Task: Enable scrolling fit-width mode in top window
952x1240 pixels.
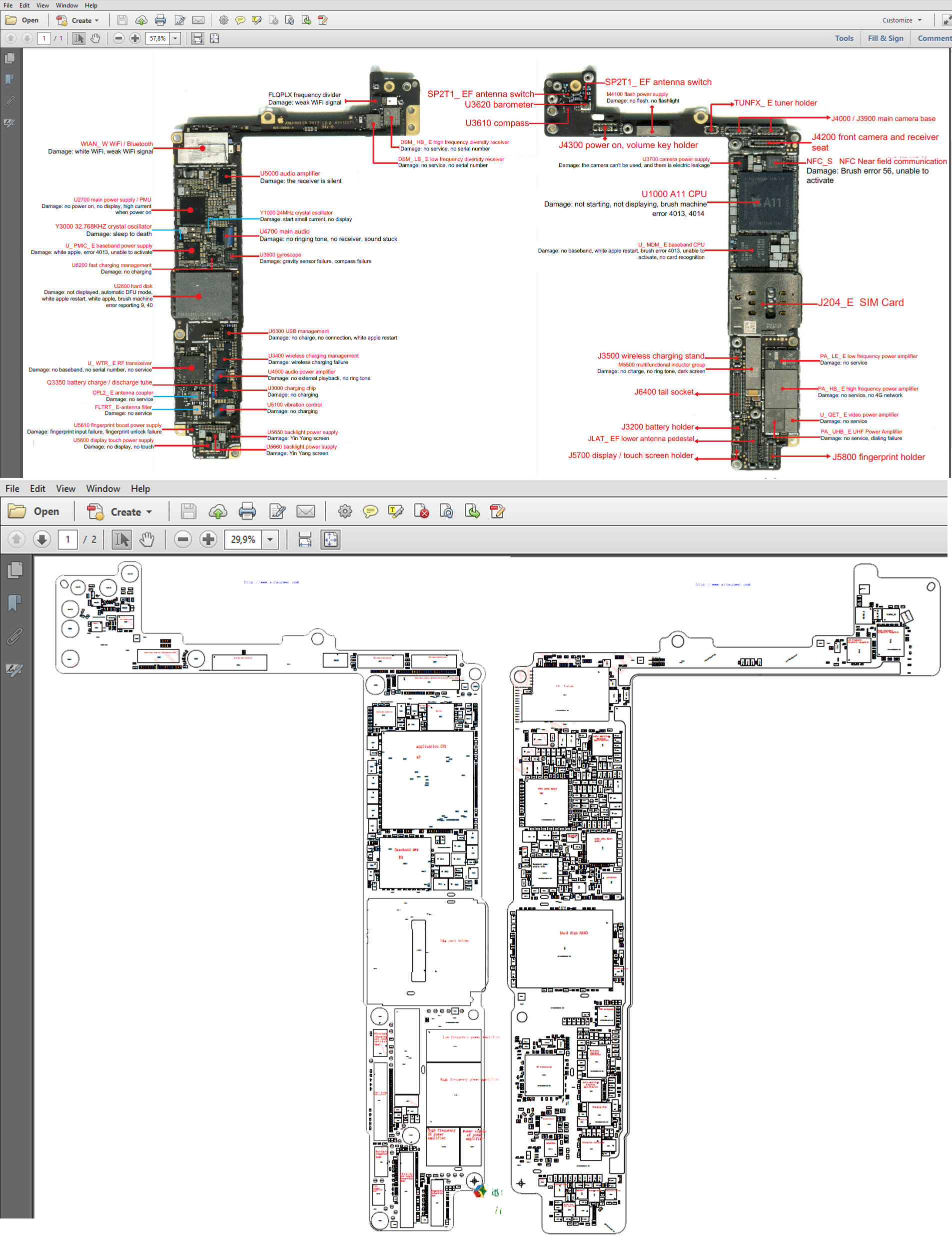Action: point(197,38)
